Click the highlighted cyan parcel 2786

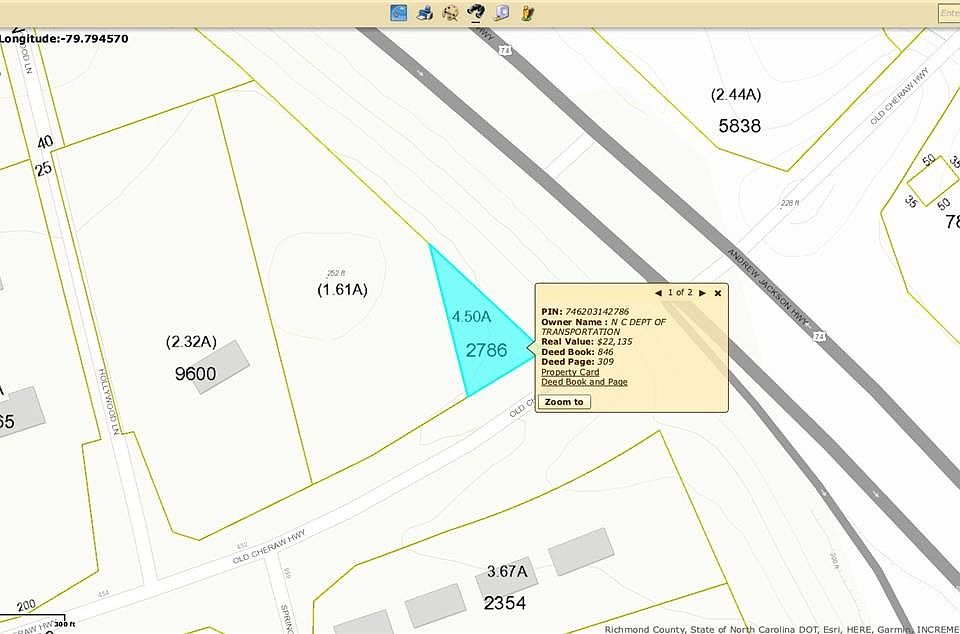click(x=478, y=340)
